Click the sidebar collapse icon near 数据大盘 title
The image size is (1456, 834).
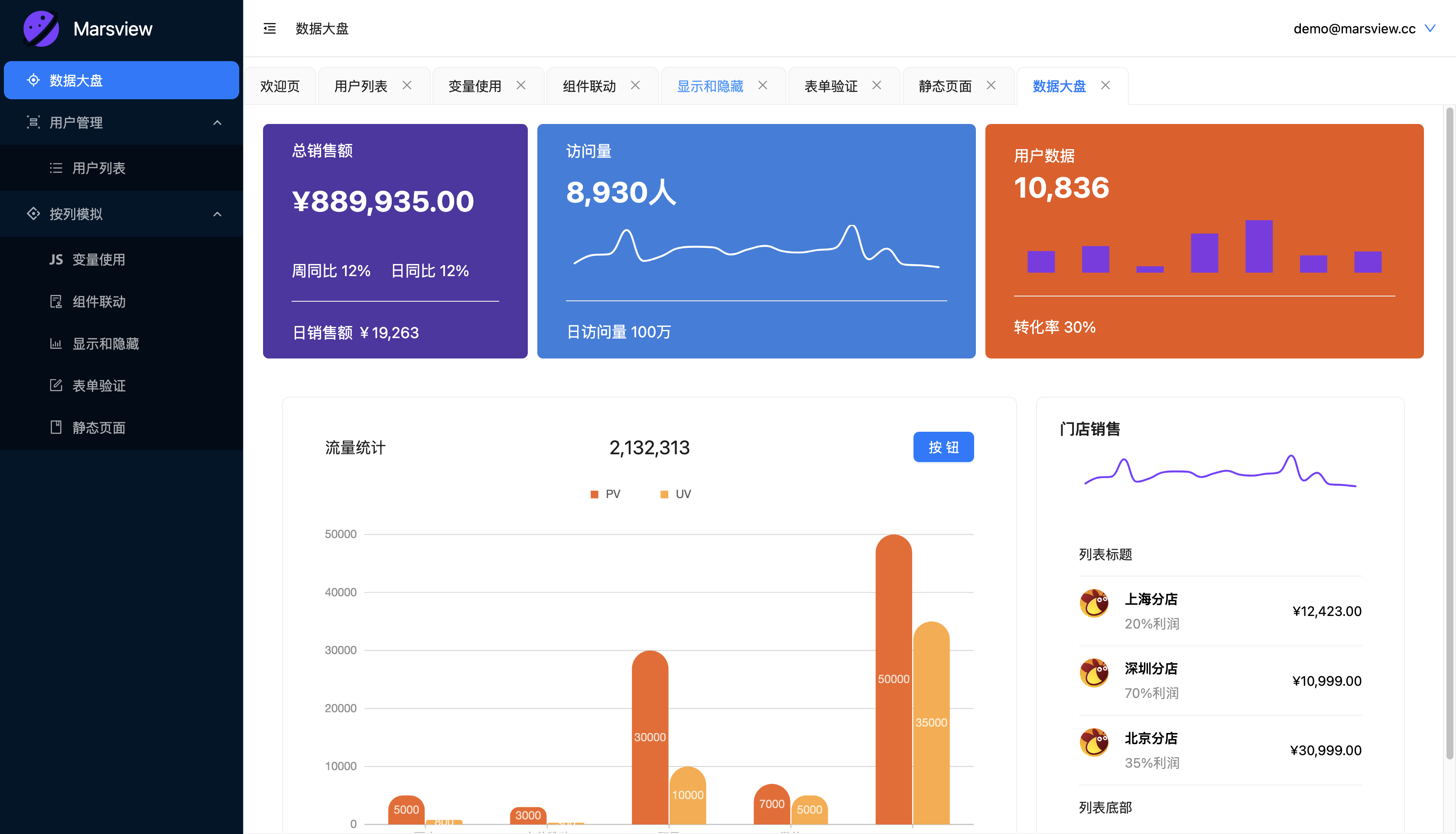pyautogui.click(x=269, y=29)
